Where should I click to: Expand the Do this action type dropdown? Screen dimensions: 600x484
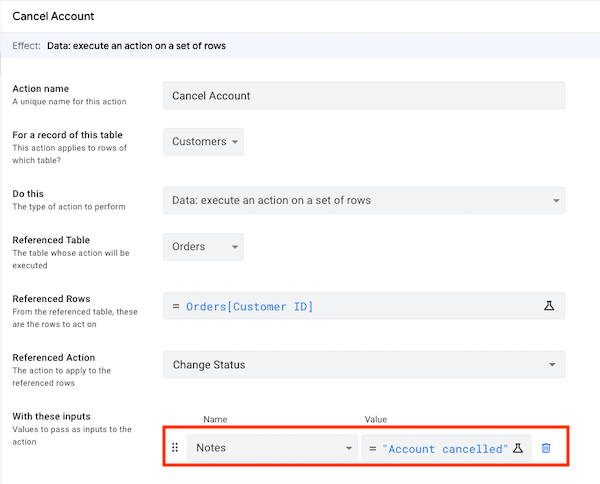click(x=364, y=200)
